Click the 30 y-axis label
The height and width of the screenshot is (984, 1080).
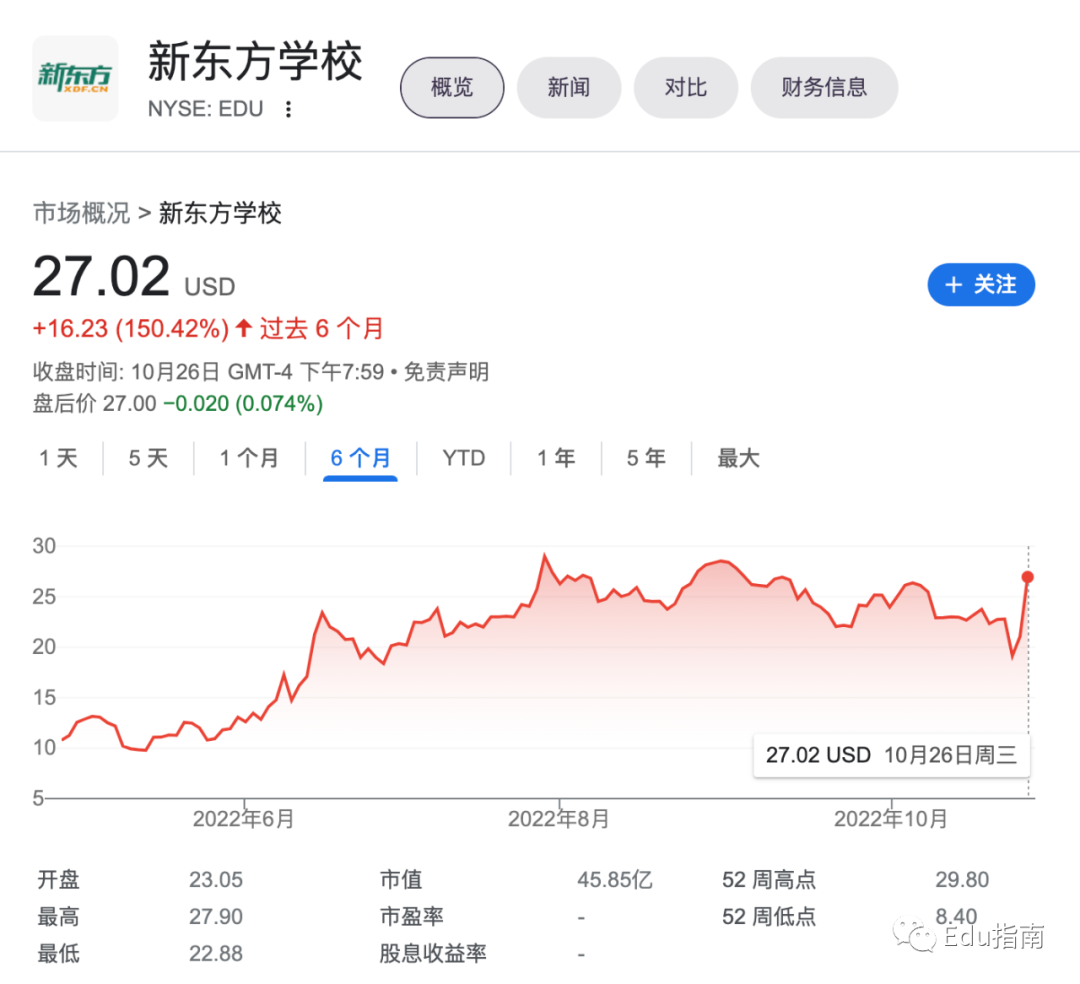[44, 546]
